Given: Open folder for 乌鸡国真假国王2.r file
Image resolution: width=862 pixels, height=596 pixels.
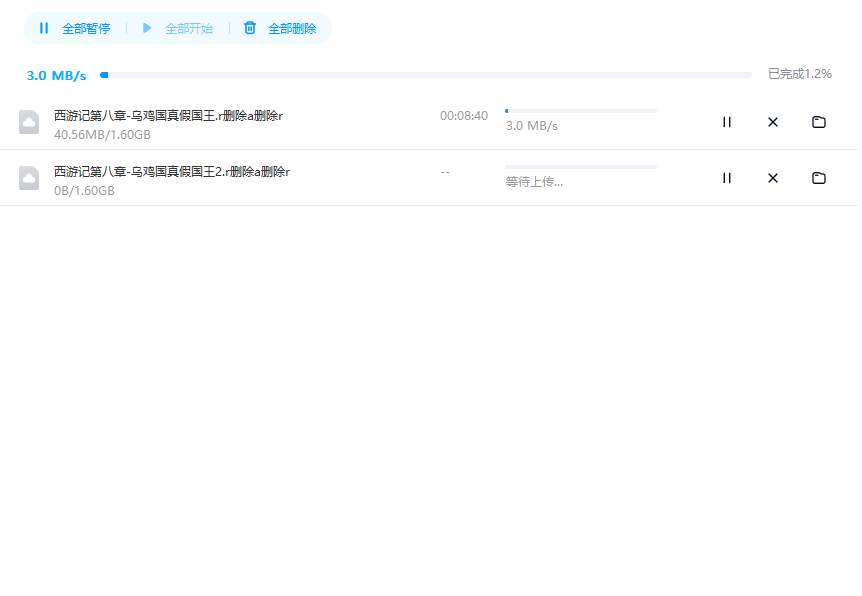Looking at the screenshot, I should (819, 178).
